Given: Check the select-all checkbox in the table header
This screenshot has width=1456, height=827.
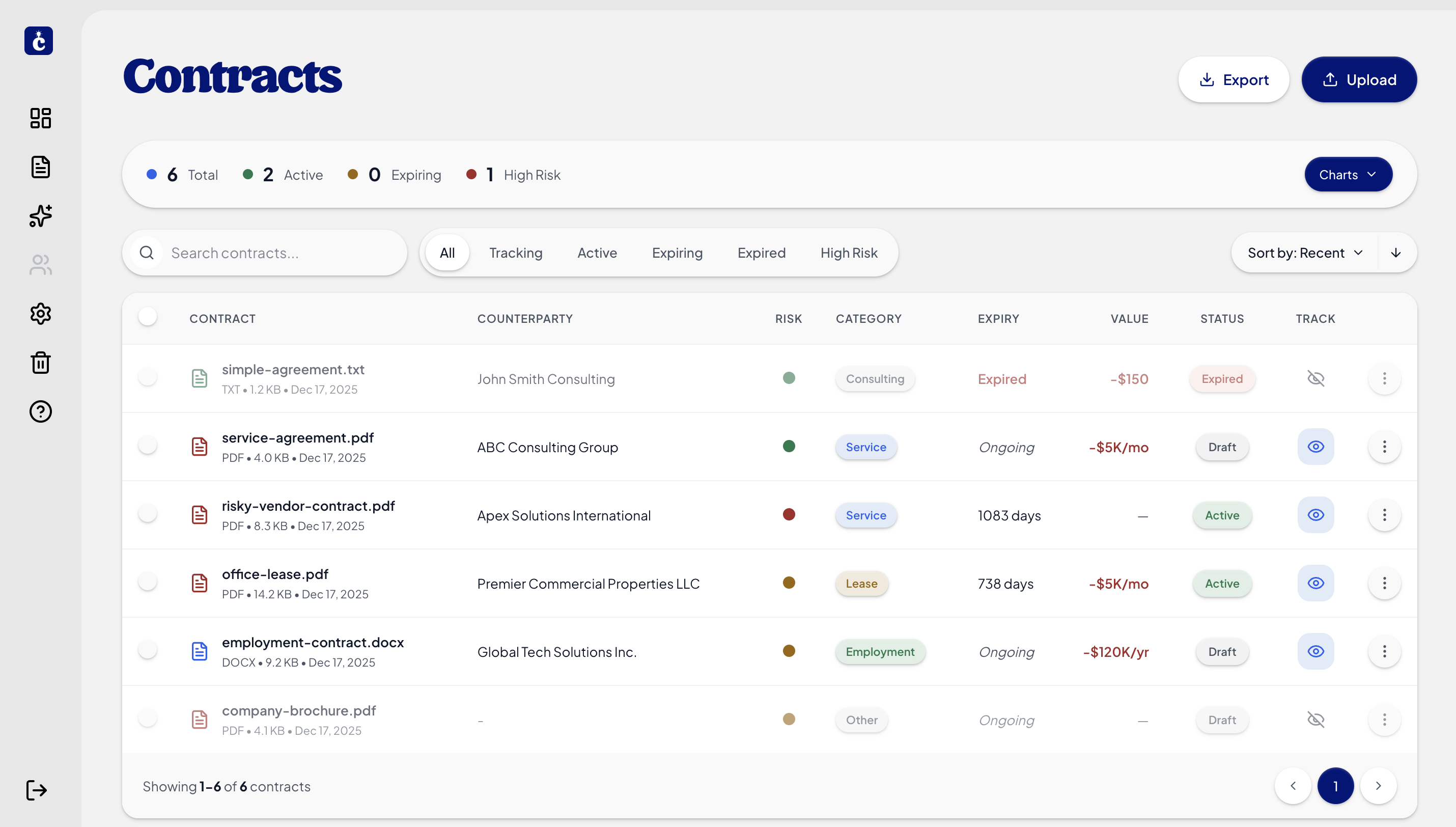Looking at the screenshot, I should click(147, 316).
